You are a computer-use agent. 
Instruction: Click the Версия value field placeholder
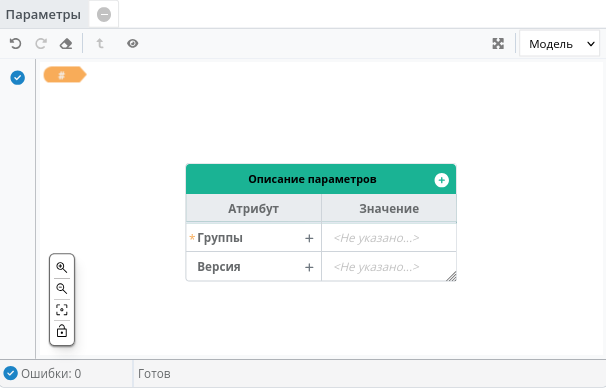tap(376, 267)
